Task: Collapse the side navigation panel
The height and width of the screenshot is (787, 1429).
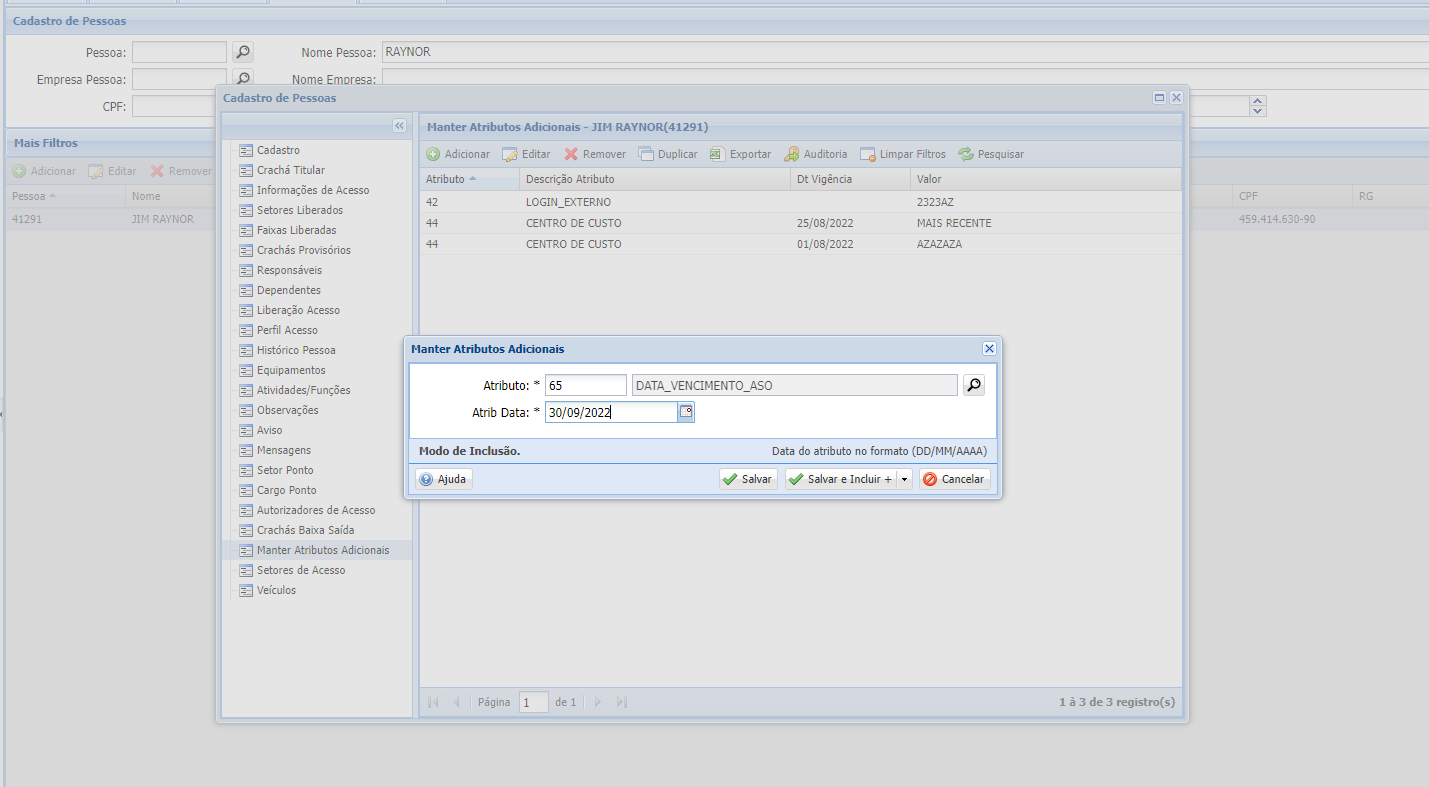Action: tap(399, 126)
